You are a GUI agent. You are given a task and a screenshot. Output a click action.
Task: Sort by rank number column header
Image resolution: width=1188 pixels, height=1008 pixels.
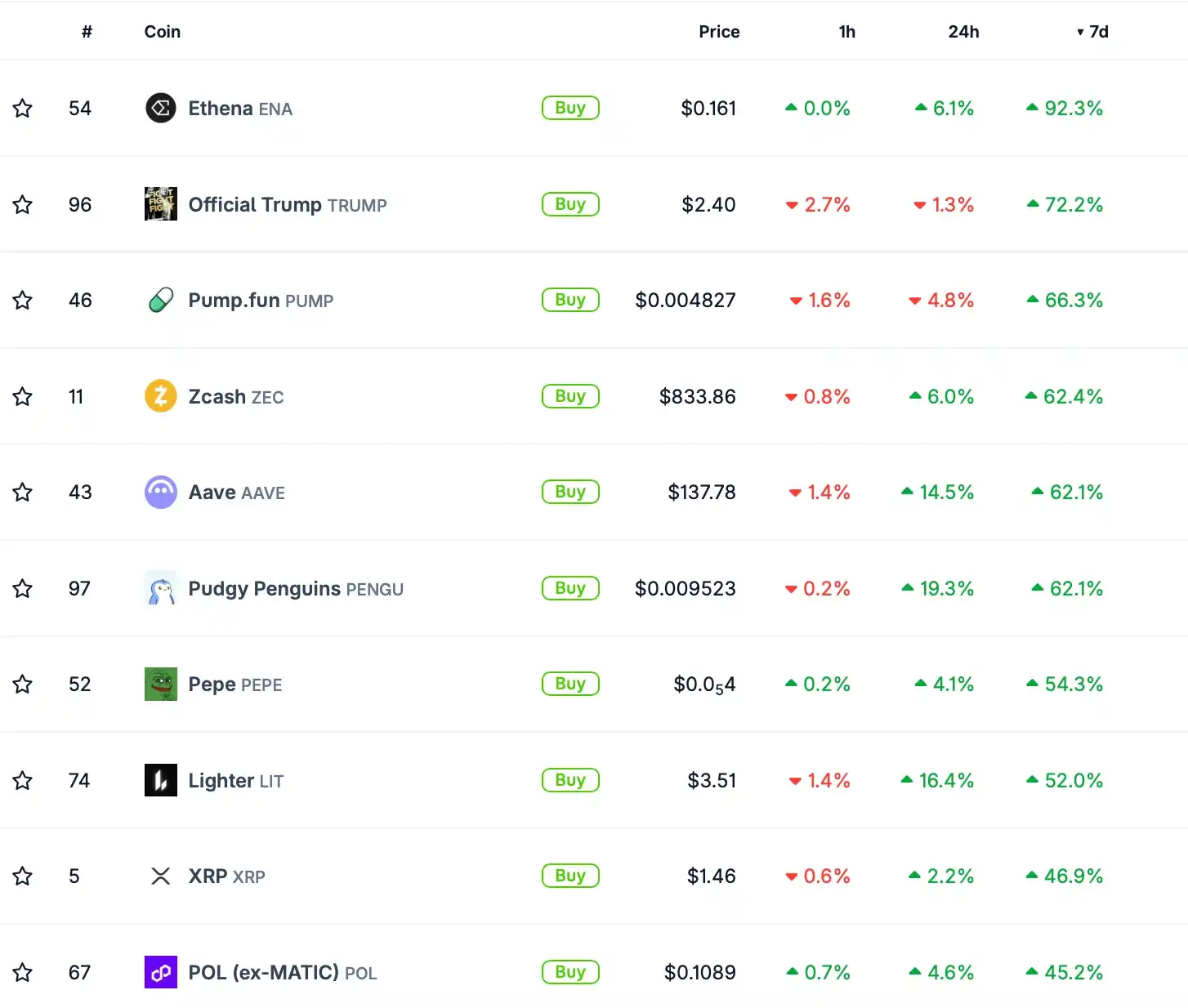[x=87, y=32]
